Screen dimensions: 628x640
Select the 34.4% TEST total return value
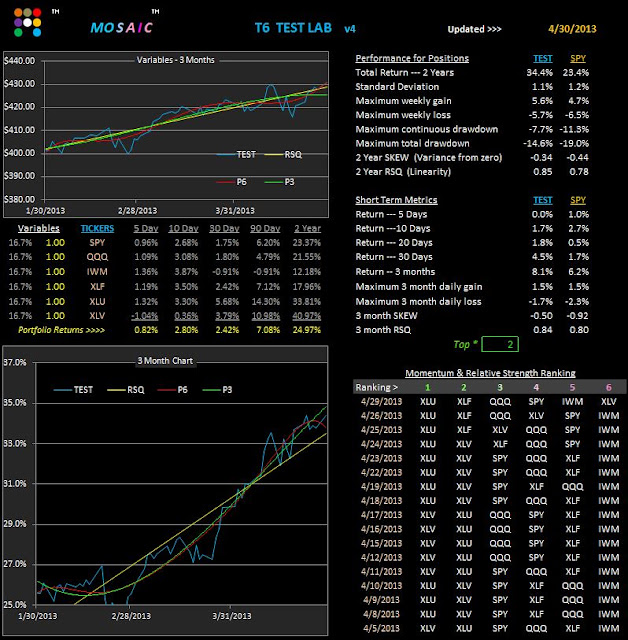pyautogui.click(x=539, y=73)
